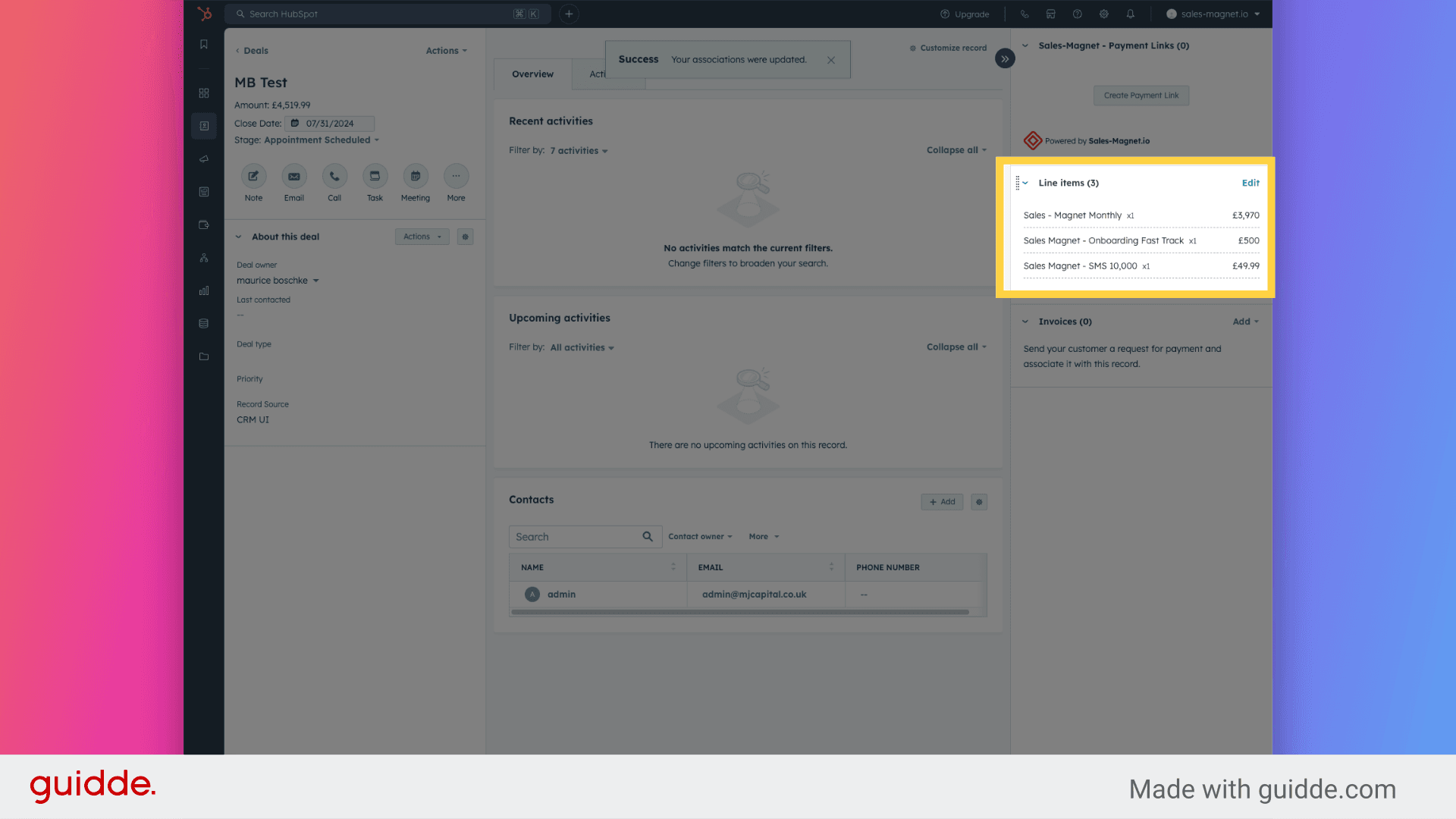Open the 7 activities filter dropdown
The width and height of the screenshot is (1456, 819).
[579, 151]
